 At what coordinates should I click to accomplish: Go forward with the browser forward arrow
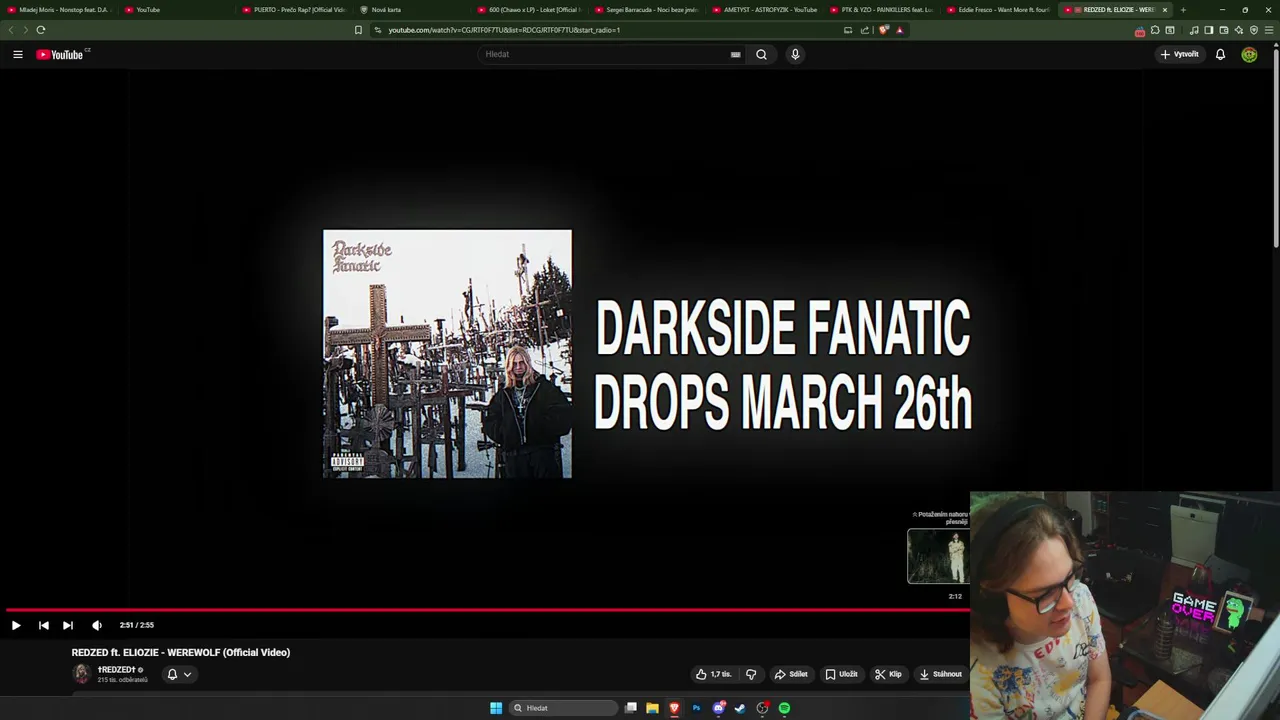pos(25,30)
